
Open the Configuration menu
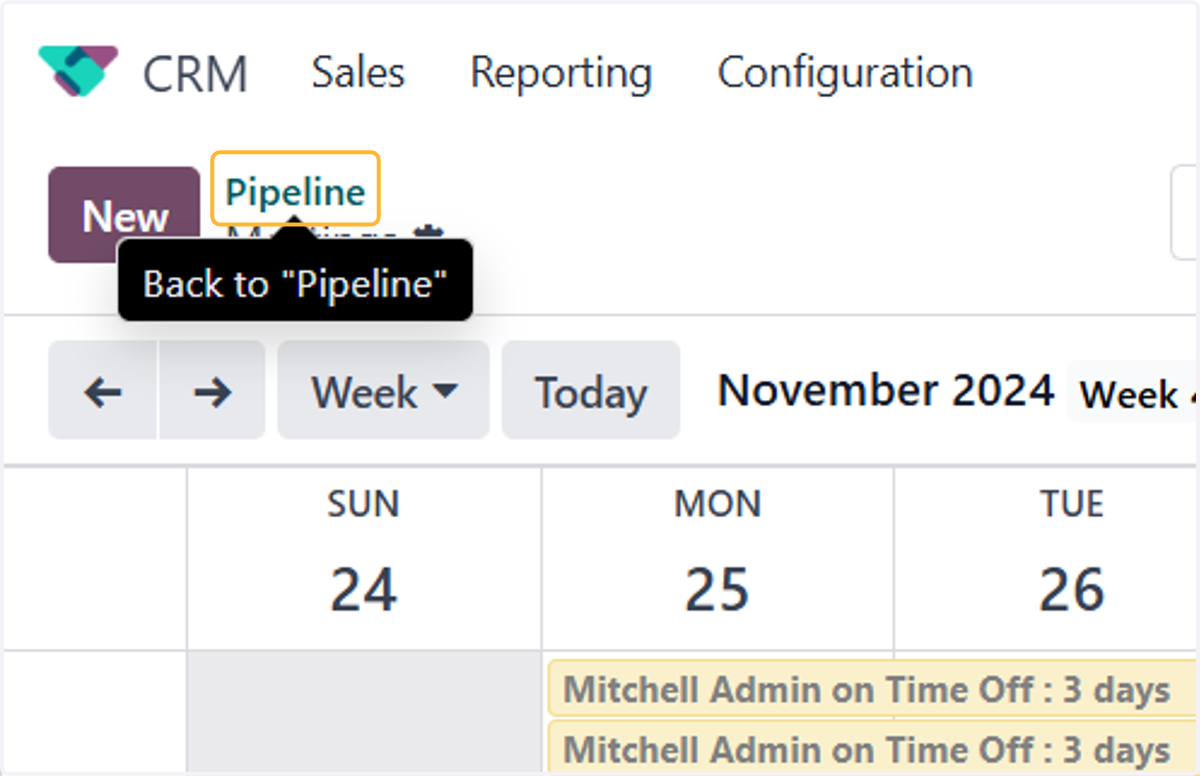[x=845, y=73]
